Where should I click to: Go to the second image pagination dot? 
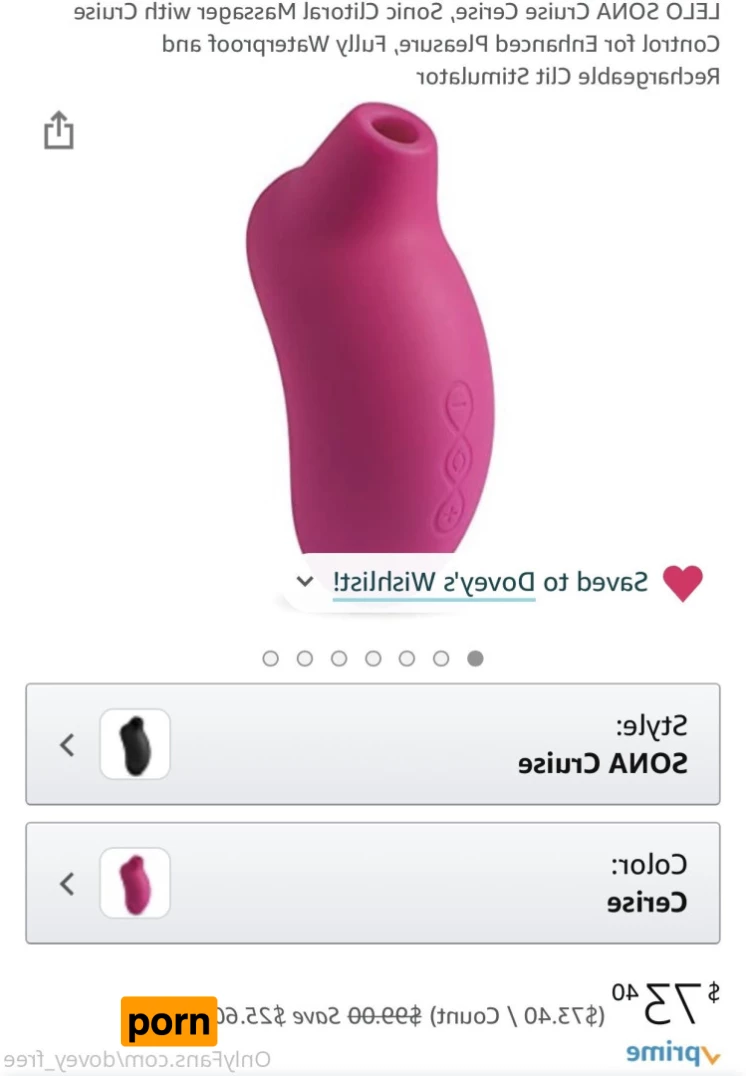click(x=441, y=659)
